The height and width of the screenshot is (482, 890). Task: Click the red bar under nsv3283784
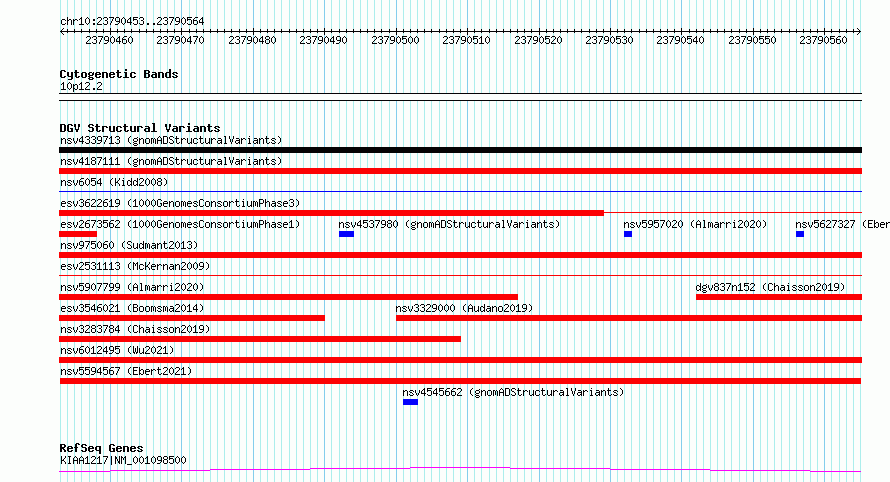260,339
